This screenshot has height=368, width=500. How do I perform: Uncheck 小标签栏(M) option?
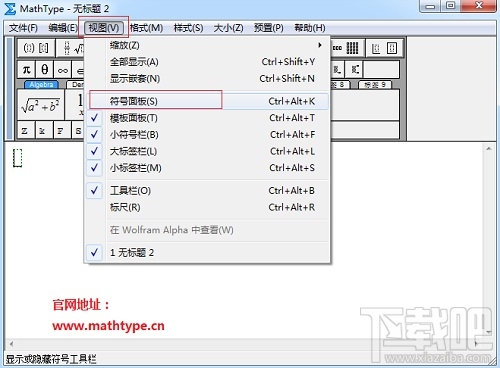tap(207, 168)
